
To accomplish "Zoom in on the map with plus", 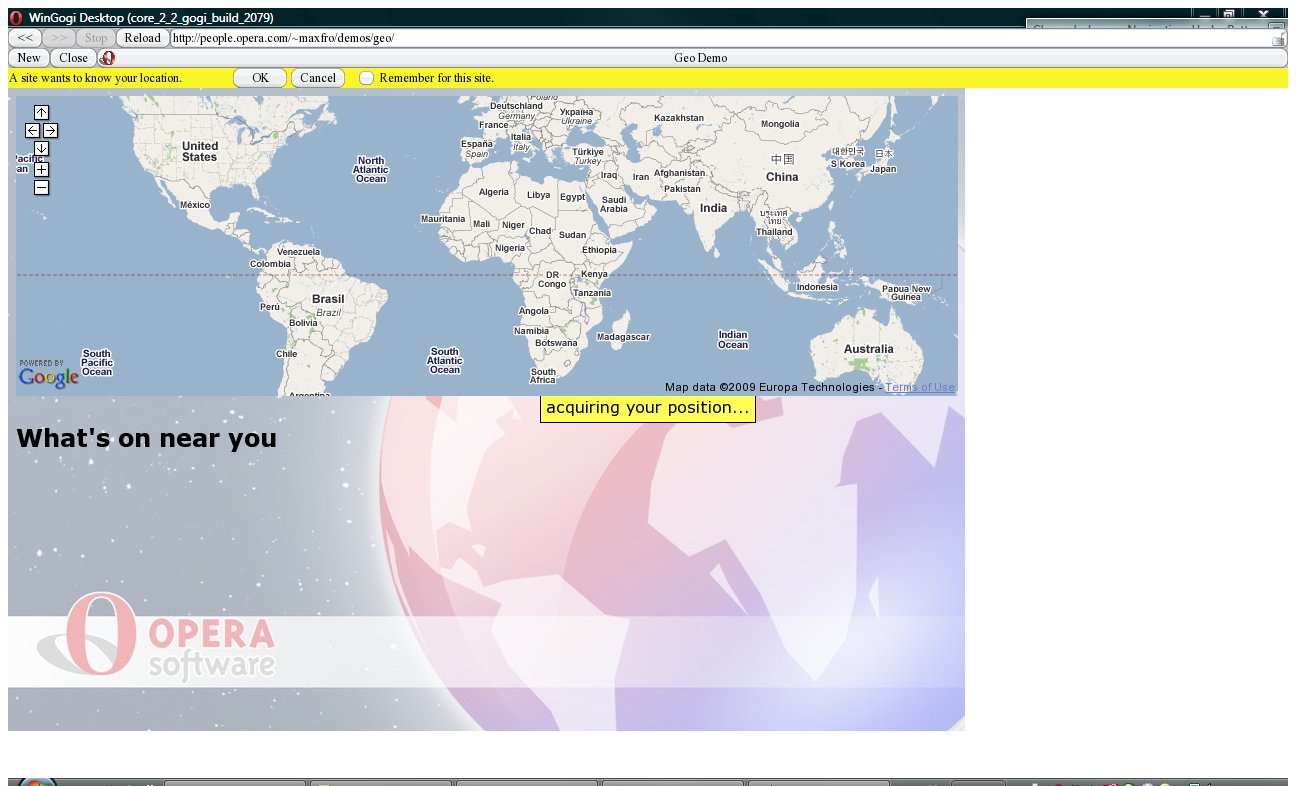I will (x=41, y=169).
